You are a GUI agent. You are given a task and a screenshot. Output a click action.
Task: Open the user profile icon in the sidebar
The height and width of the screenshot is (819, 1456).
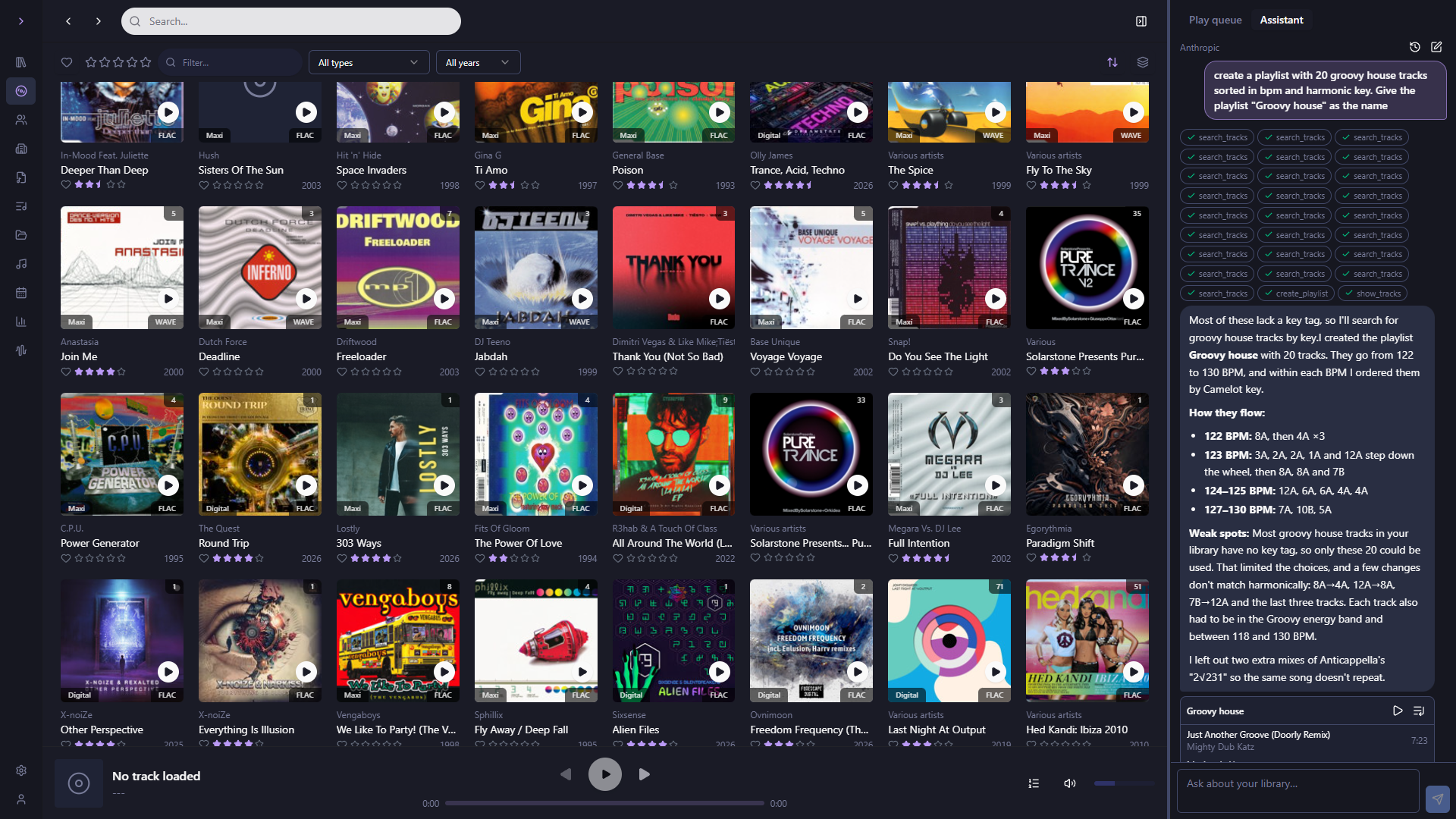click(21, 799)
